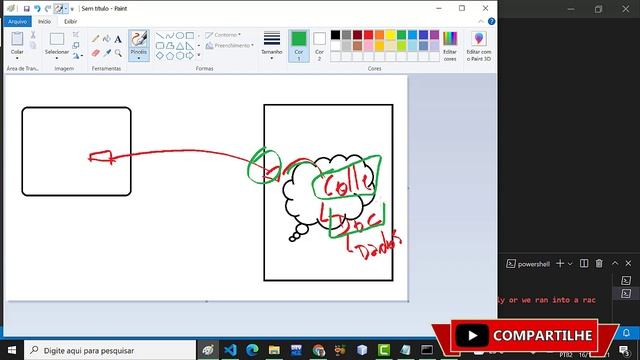The width and height of the screenshot is (640, 360).
Task: Undo the last stroke in Paint
Action: pyautogui.click(x=37, y=9)
